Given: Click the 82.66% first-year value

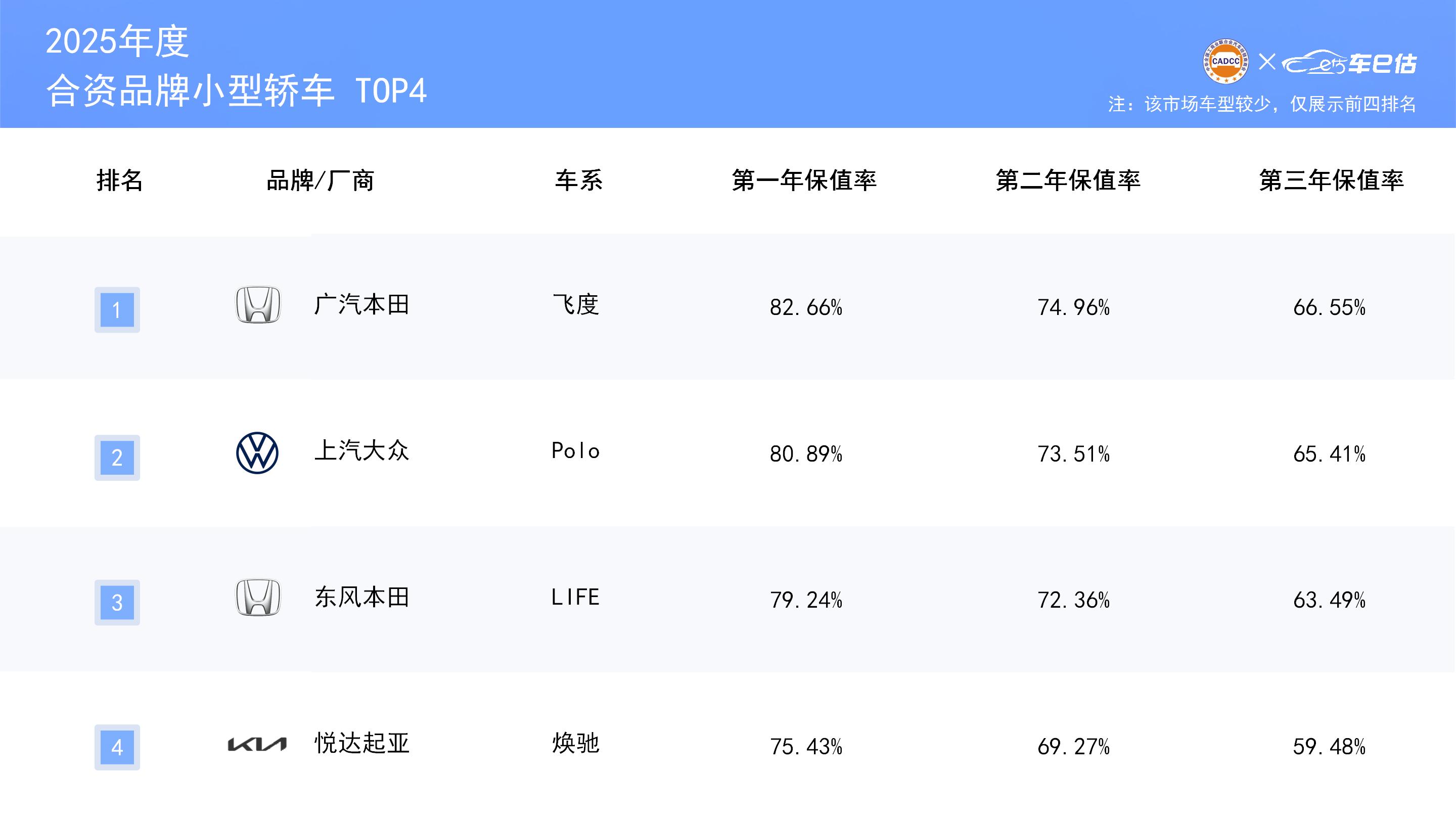Looking at the screenshot, I should [806, 307].
